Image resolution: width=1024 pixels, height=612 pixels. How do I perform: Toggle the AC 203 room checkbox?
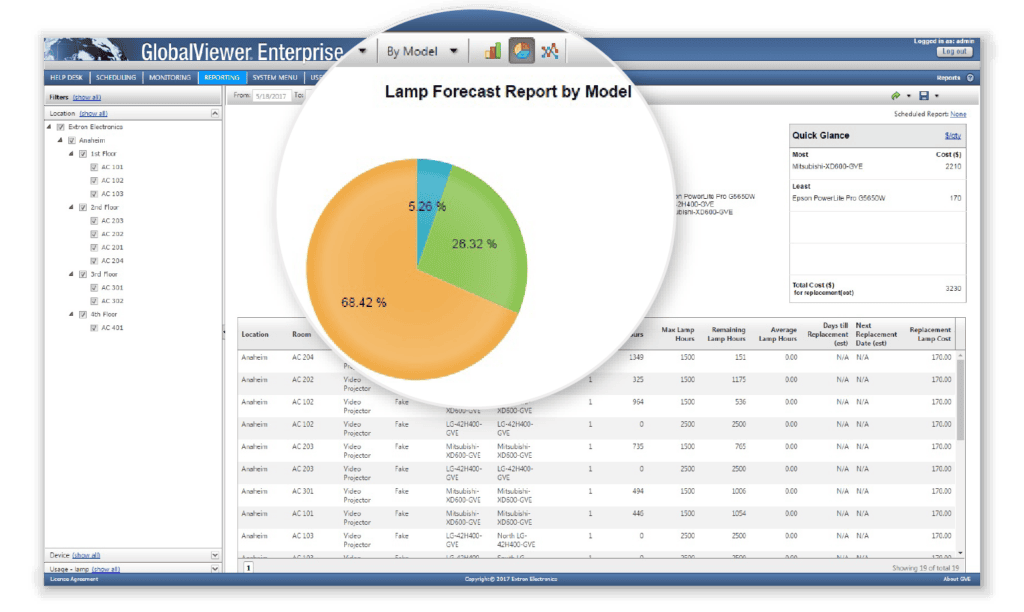point(94,221)
